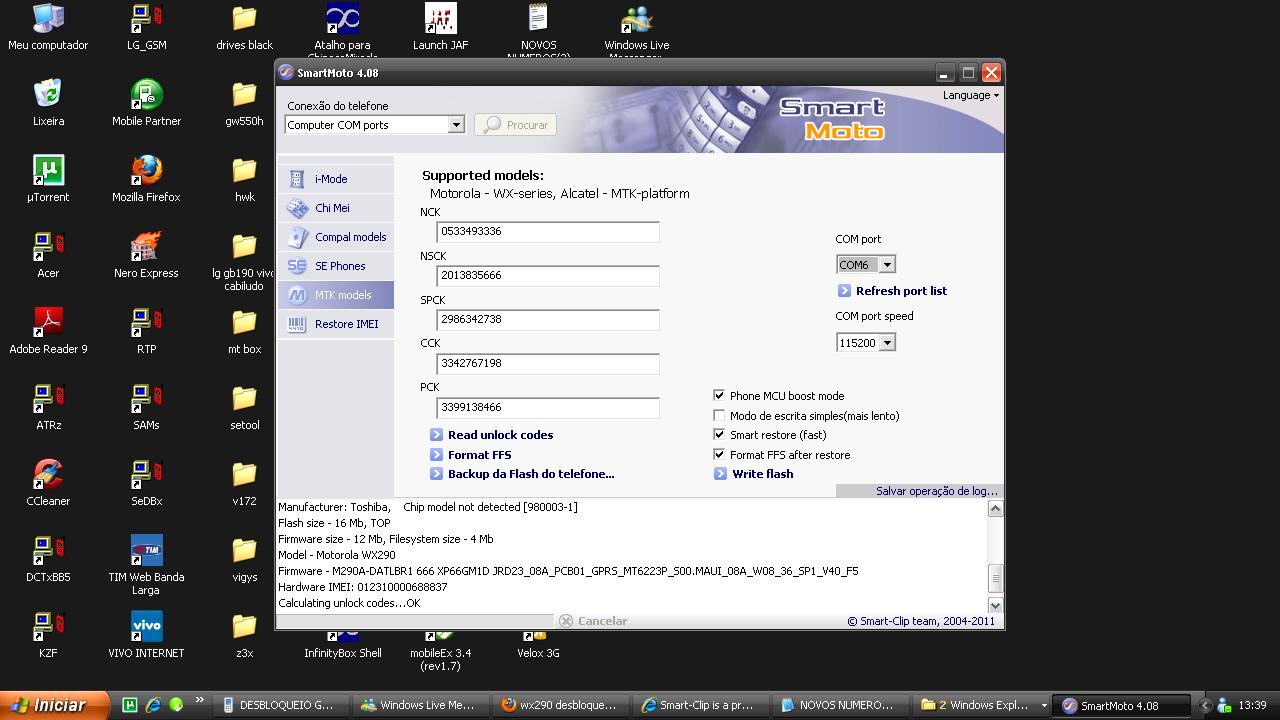
Task: Select the Adobe Reader 9 icon
Action: coord(48,331)
